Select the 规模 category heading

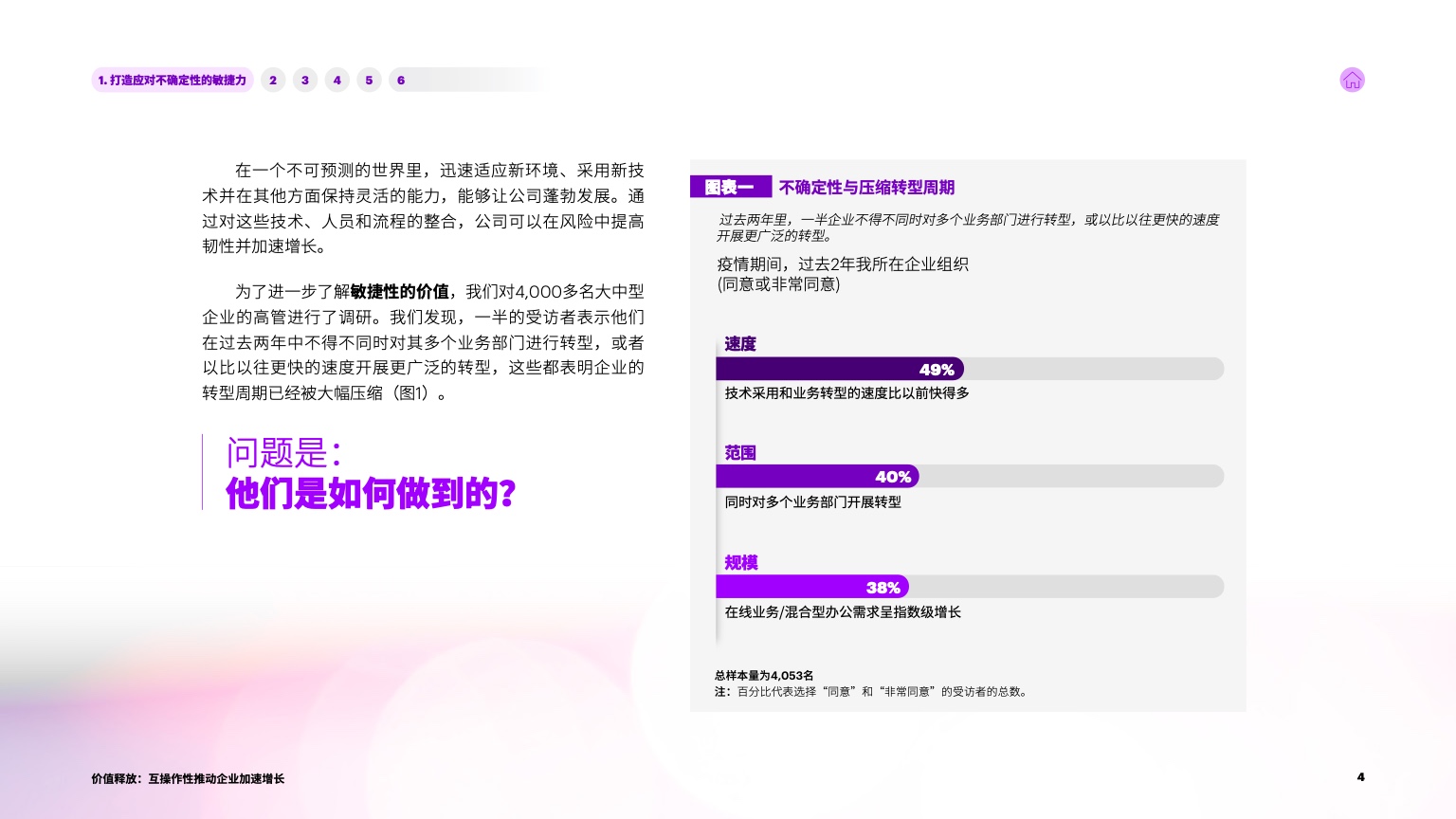tap(741, 563)
